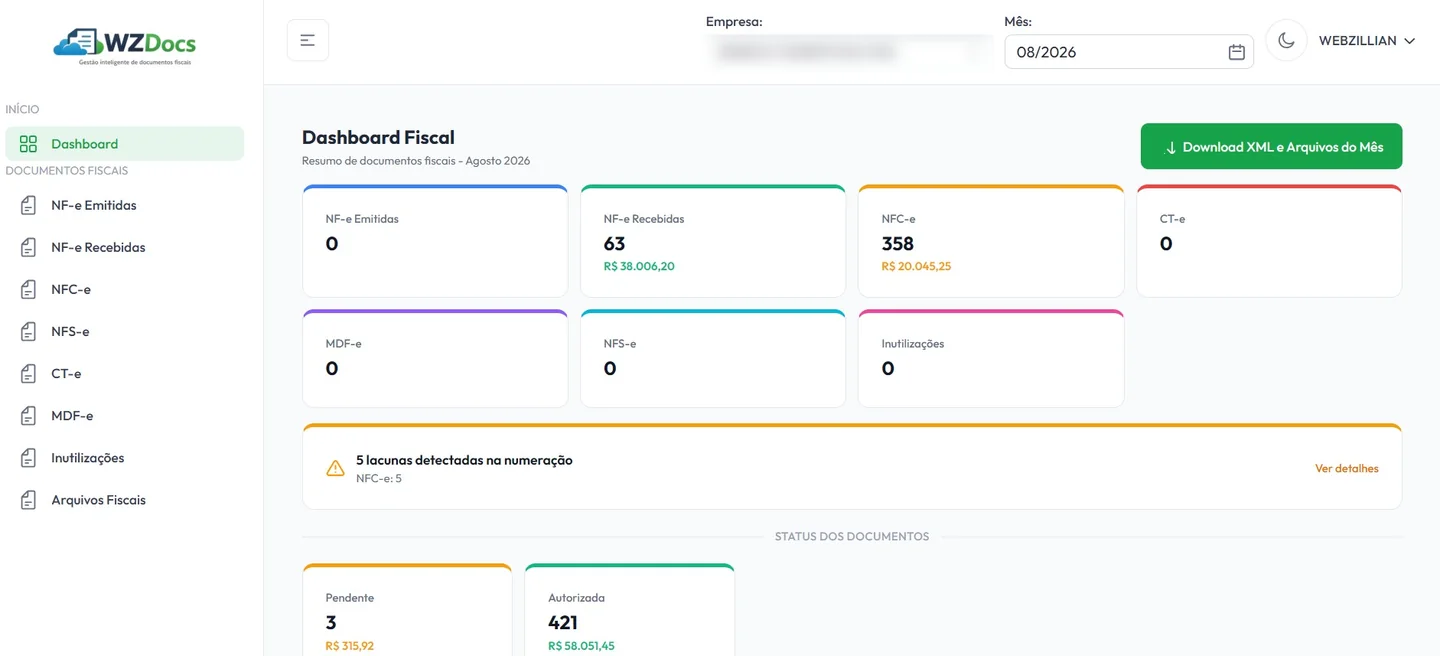
Task: Click '5 lacunas detectadas na numeração' text
Action: pos(464,460)
